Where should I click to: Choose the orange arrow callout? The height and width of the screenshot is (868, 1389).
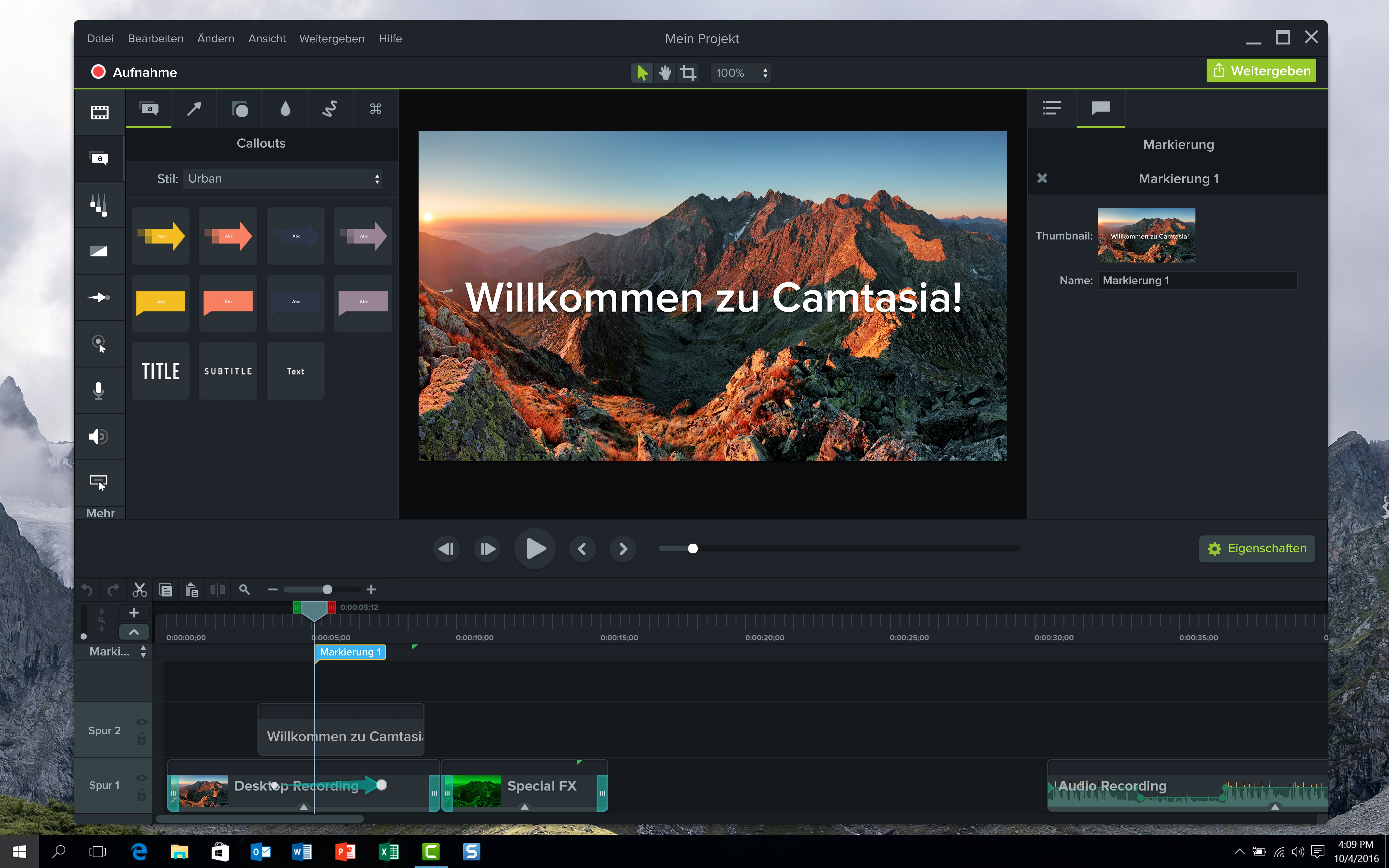(228, 236)
